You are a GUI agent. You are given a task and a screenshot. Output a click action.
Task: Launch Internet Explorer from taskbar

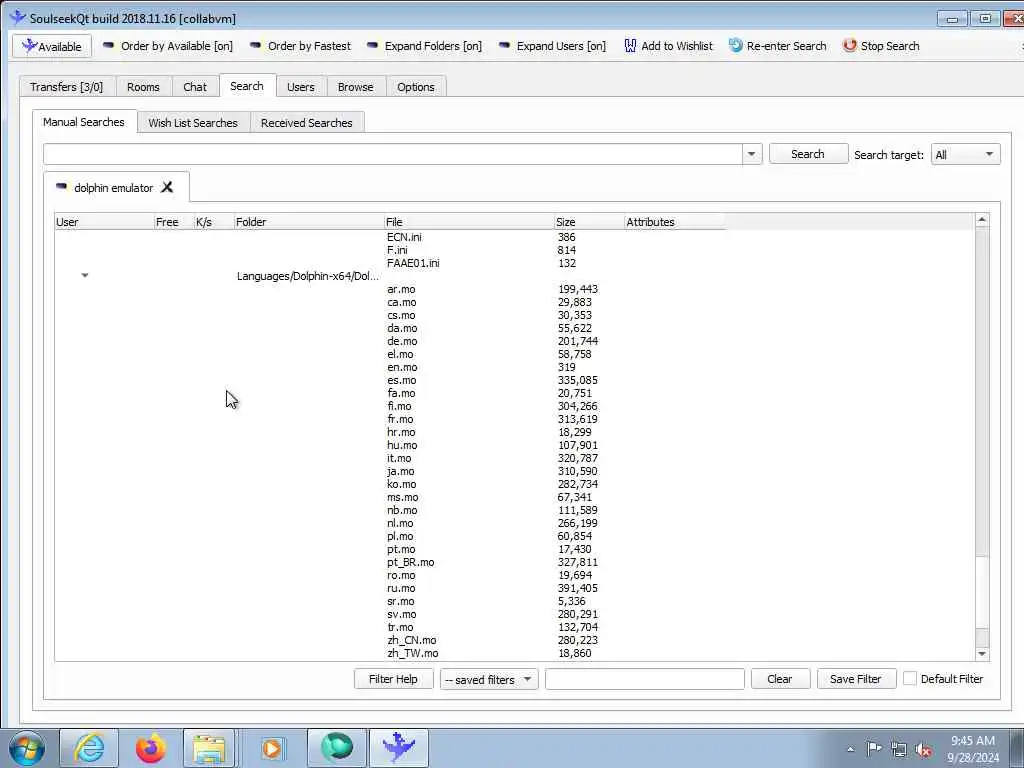89,748
